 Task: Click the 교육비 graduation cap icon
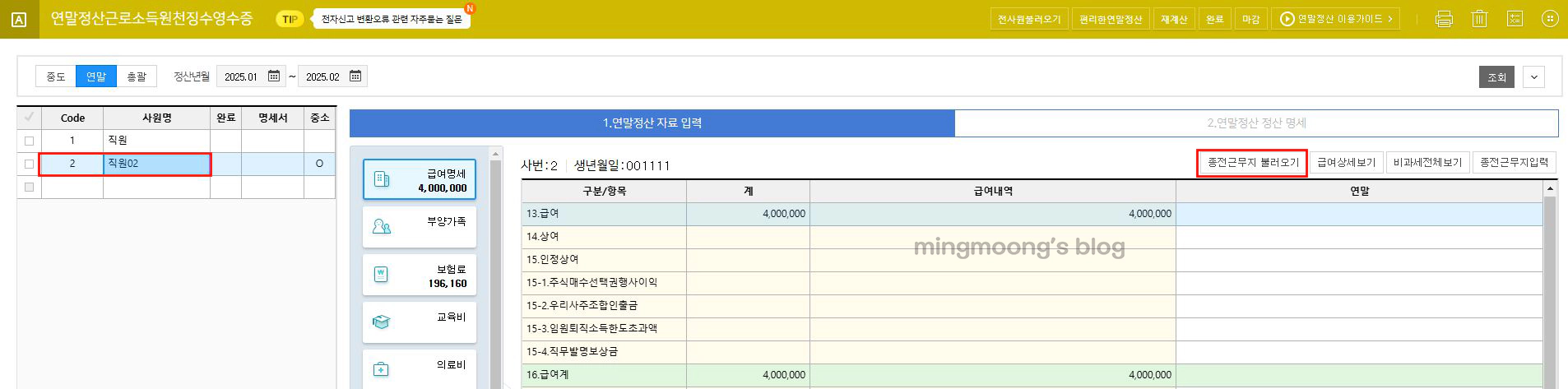pos(381,322)
